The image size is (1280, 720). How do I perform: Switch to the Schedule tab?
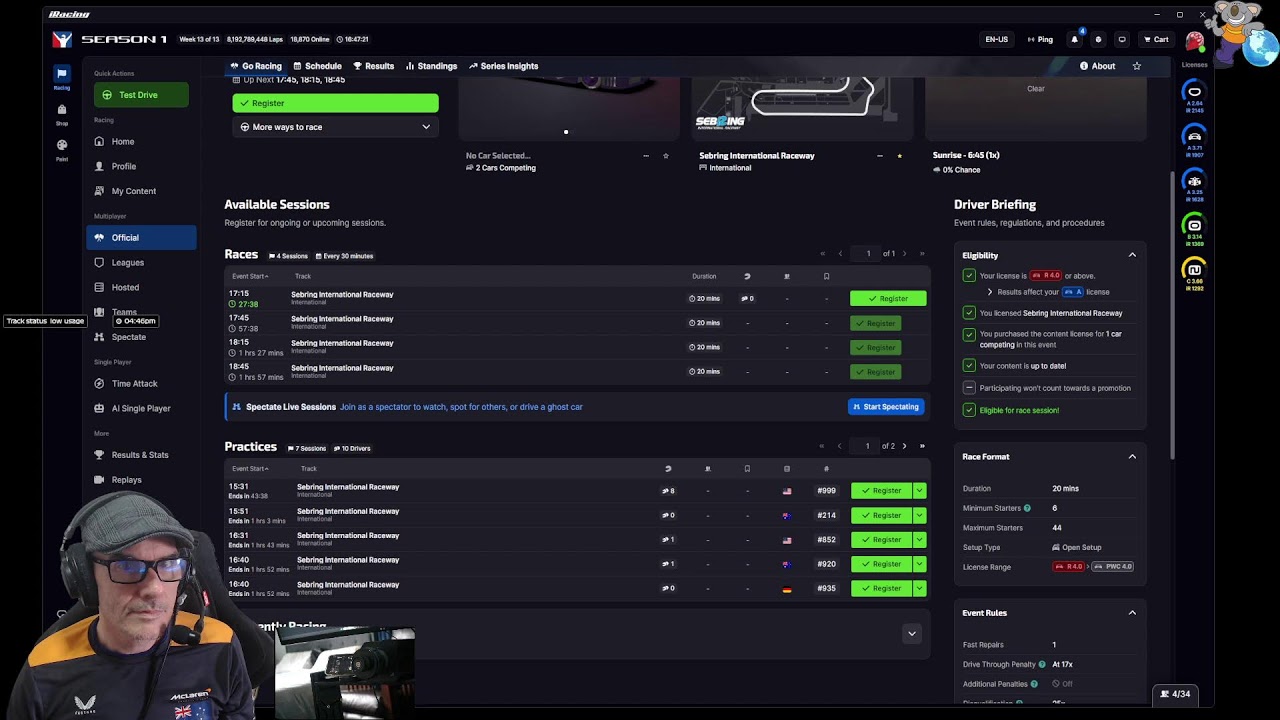click(x=317, y=66)
